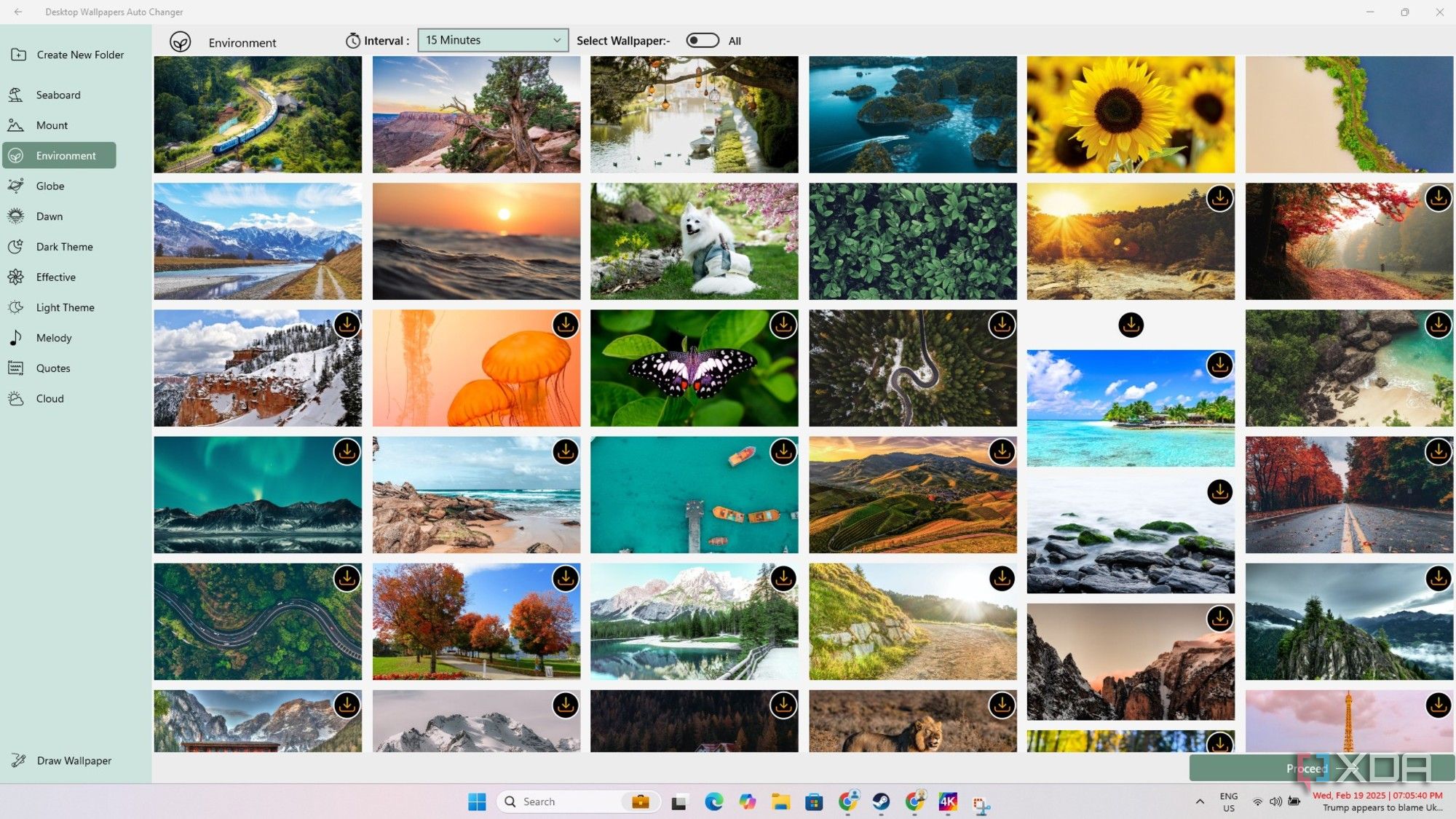Viewport: 1456px width, 819px height.
Task: Toggle the Select Wallpaper All switch
Action: 703,41
